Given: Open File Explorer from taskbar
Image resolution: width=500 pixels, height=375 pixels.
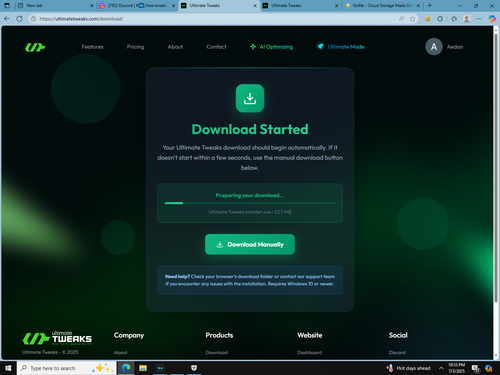Looking at the screenshot, I should point(143,368).
